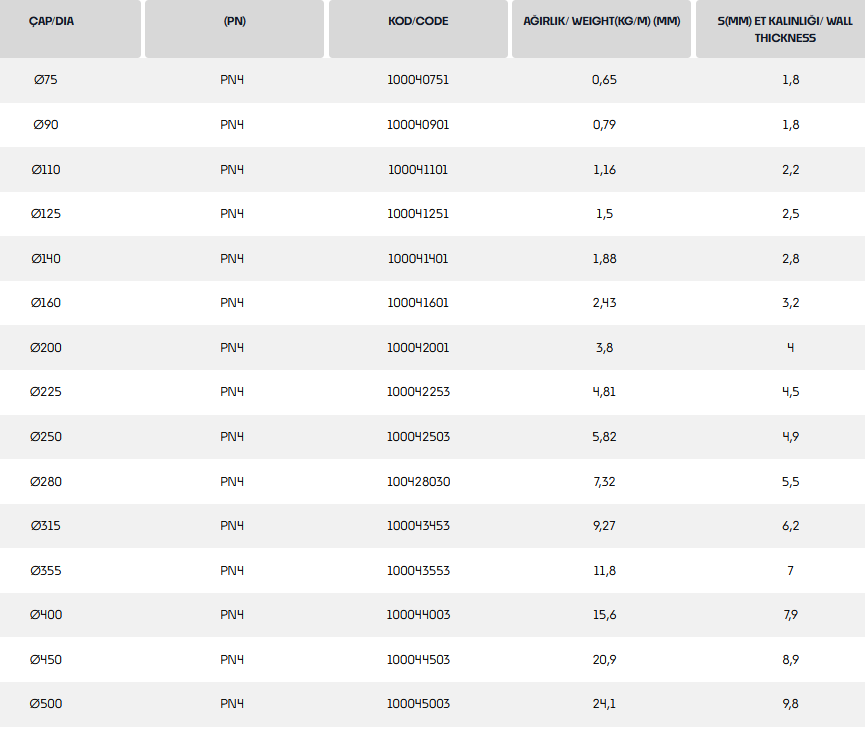Viewport: 865px width, 736px height.
Task: Select wall thickness 3,2 in Ø160 row
Action: [790, 303]
